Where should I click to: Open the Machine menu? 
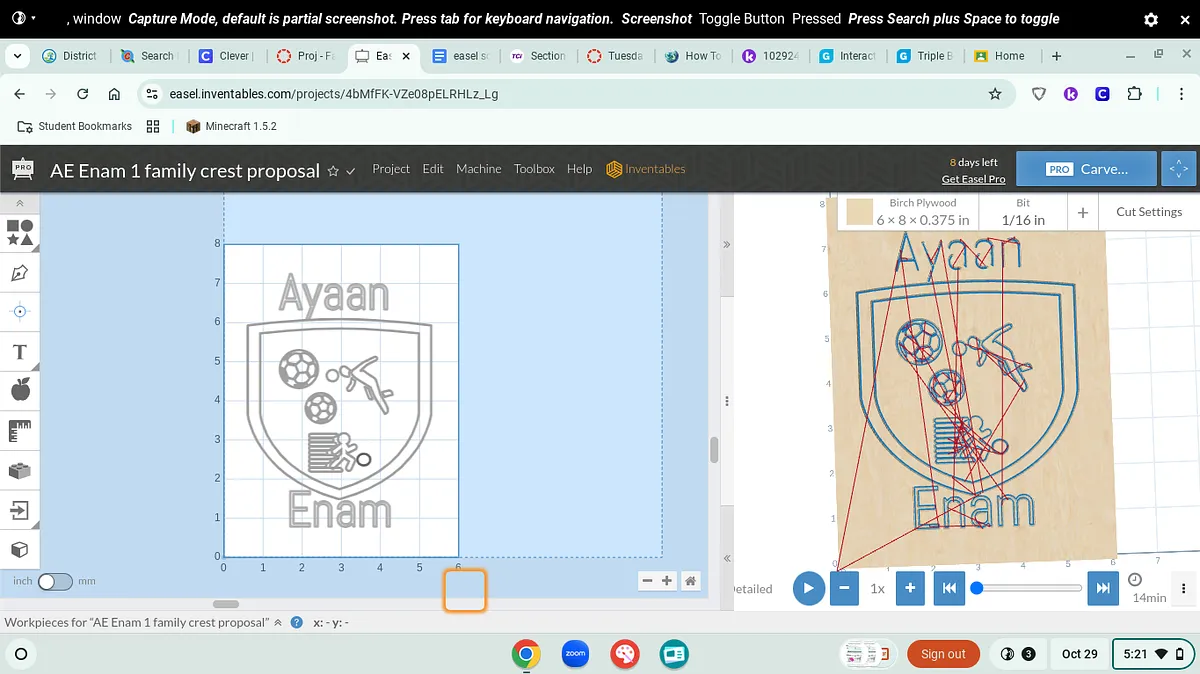[x=478, y=169]
